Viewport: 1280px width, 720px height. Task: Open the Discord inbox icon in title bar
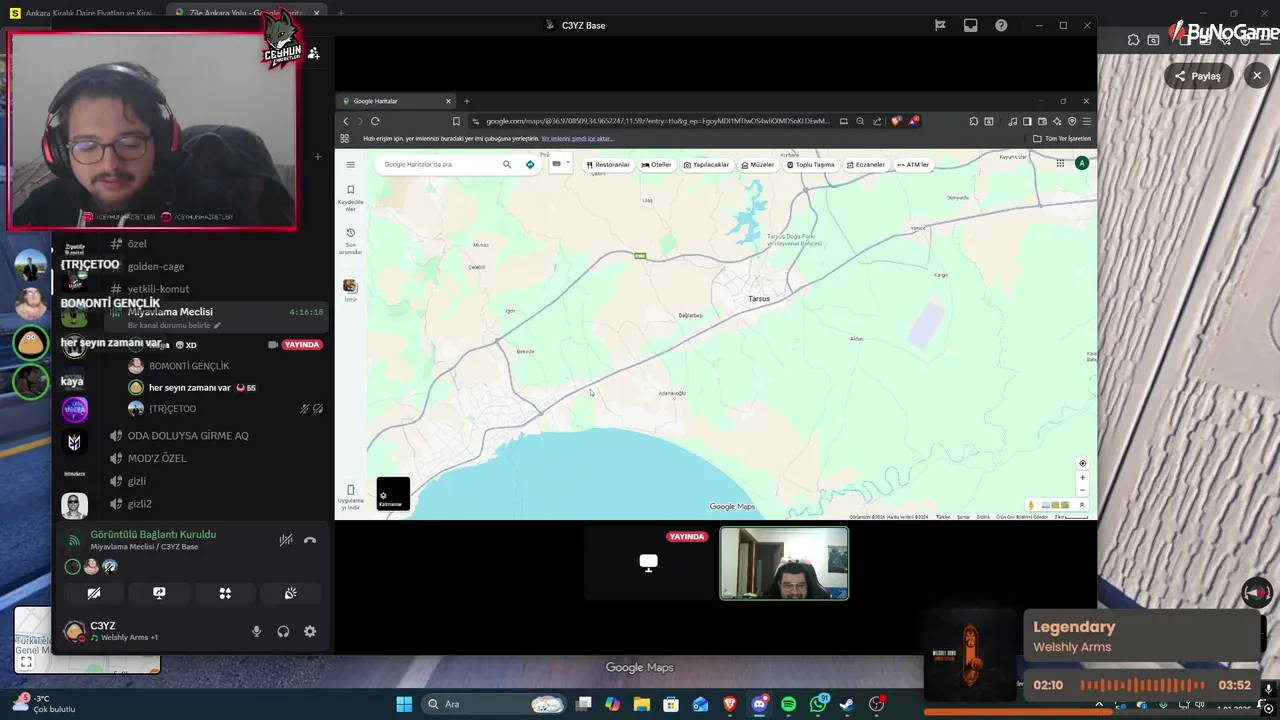(970, 25)
